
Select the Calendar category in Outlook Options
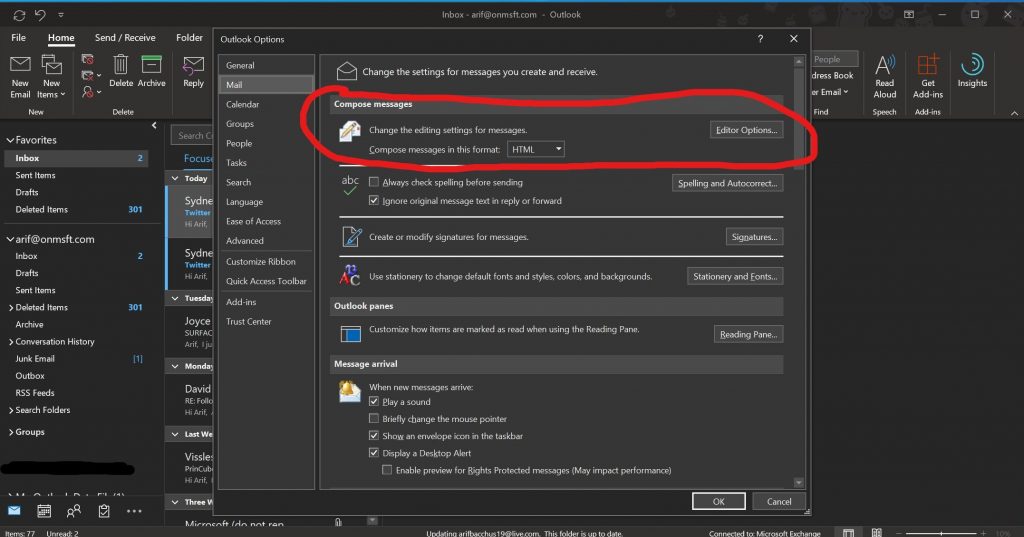pyautogui.click(x=243, y=104)
